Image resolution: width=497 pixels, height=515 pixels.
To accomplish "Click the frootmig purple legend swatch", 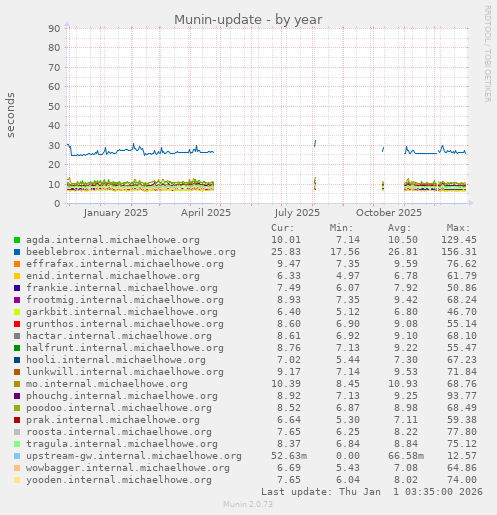I will point(17,300).
